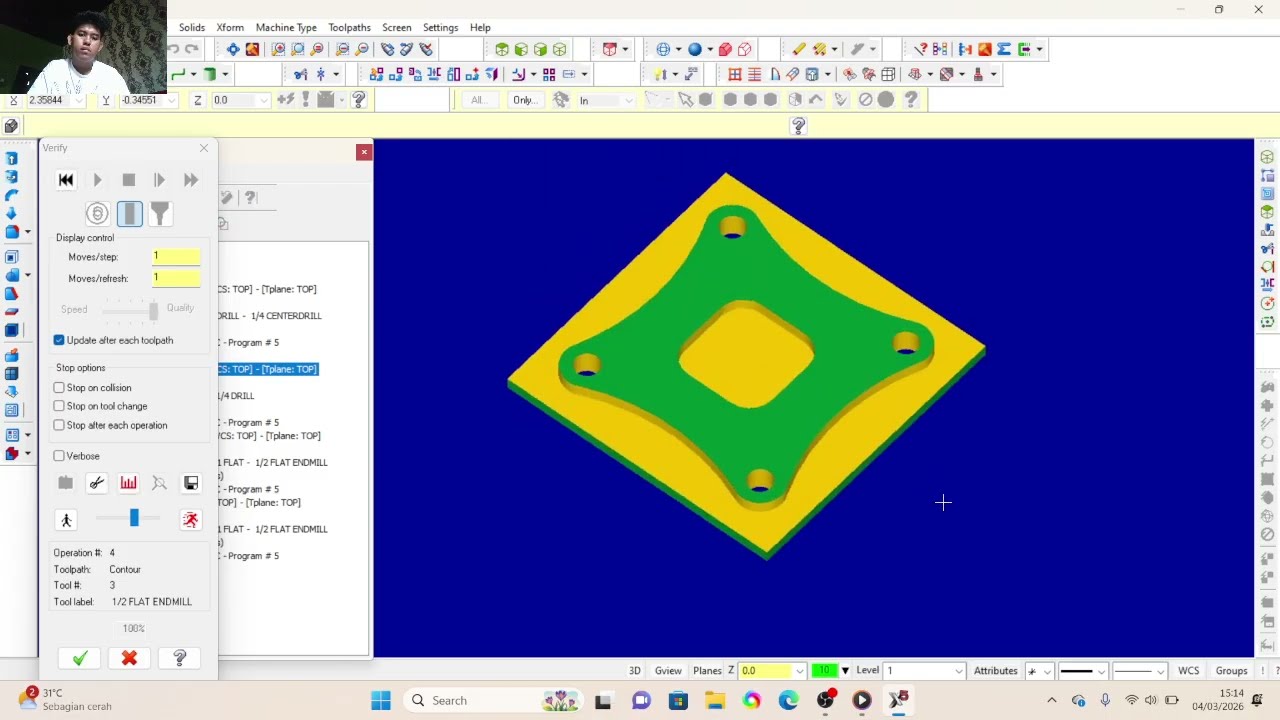The image size is (1280, 720).
Task: Enable Stop on tool change
Action: click(59, 406)
